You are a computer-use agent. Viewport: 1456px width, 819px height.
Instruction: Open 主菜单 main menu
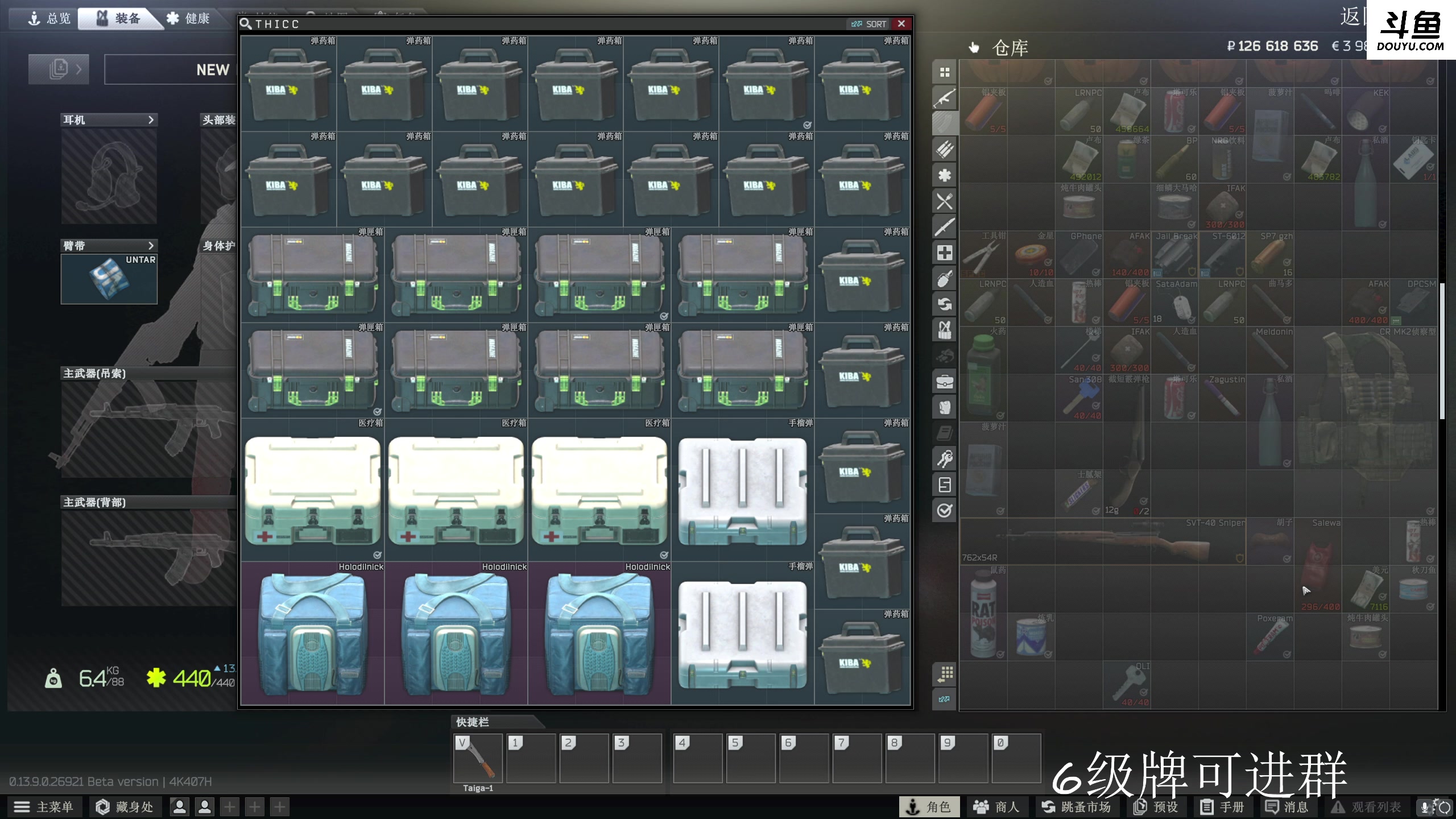[x=44, y=807]
